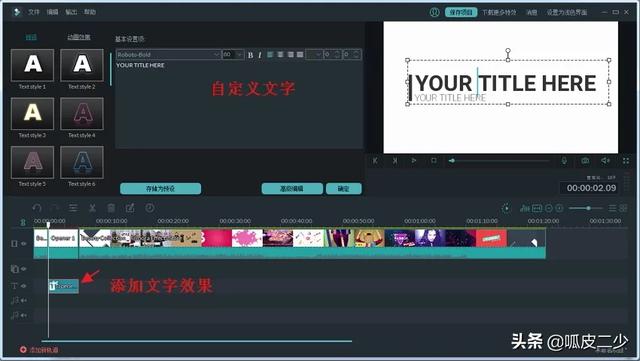Open fullscreen preview with the expand icon
The width and height of the screenshot is (640, 361).
point(626,161)
